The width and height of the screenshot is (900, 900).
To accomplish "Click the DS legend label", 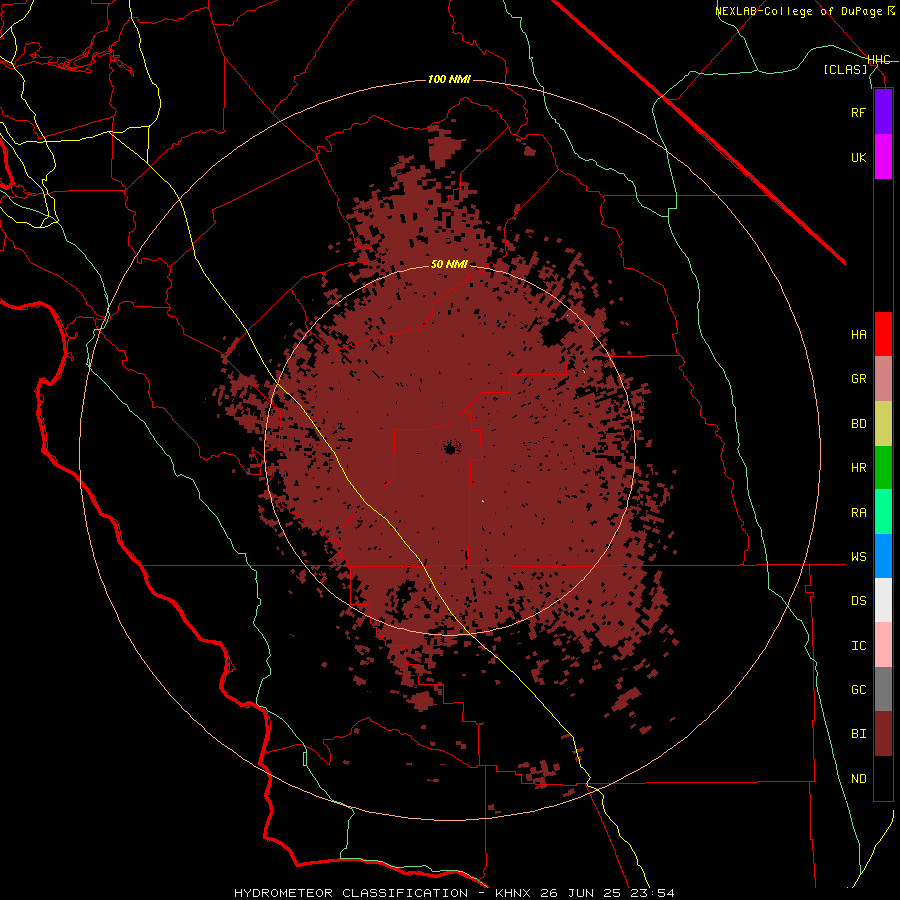I will pos(858,601).
